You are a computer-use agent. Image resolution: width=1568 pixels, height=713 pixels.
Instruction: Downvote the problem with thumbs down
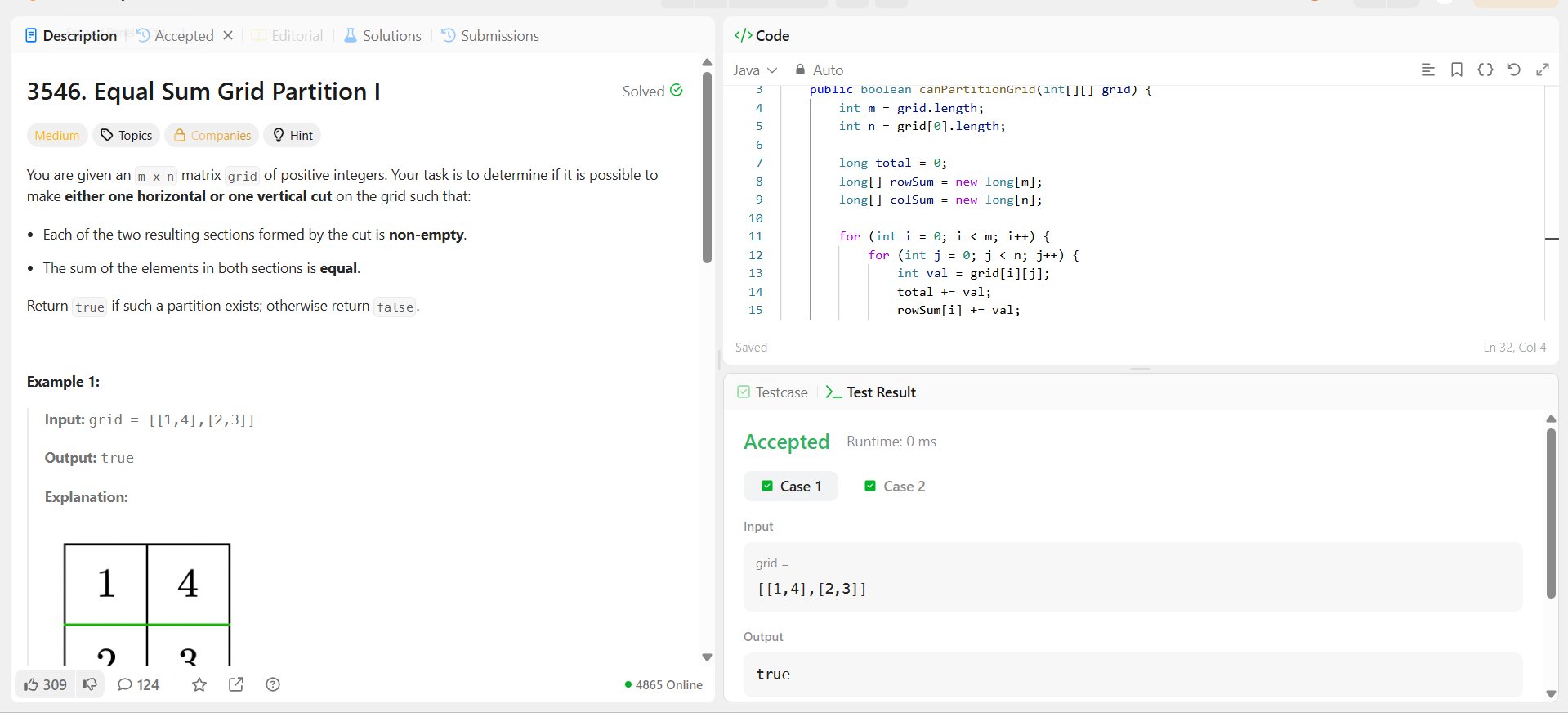(x=90, y=684)
